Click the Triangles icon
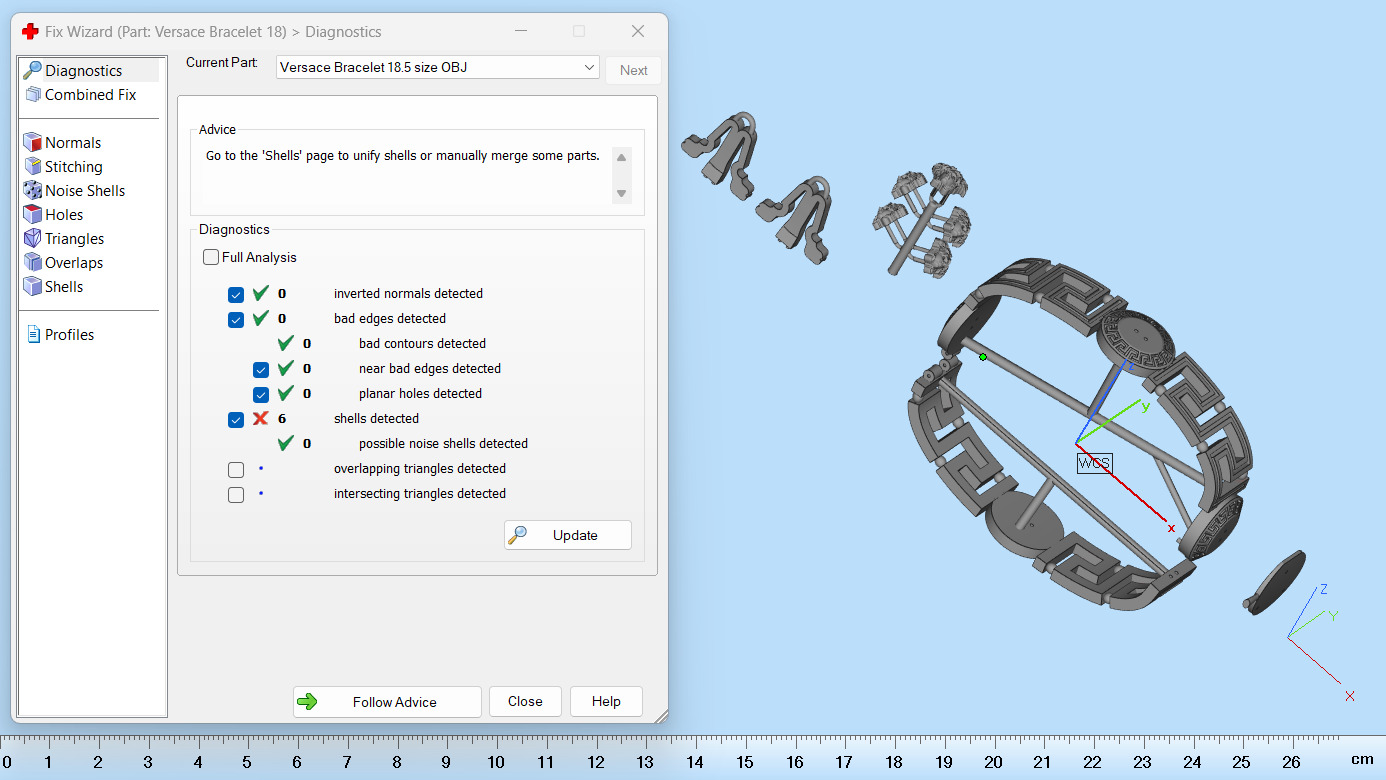The height and width of the screenshot is (780, 1386). [32, 238]
